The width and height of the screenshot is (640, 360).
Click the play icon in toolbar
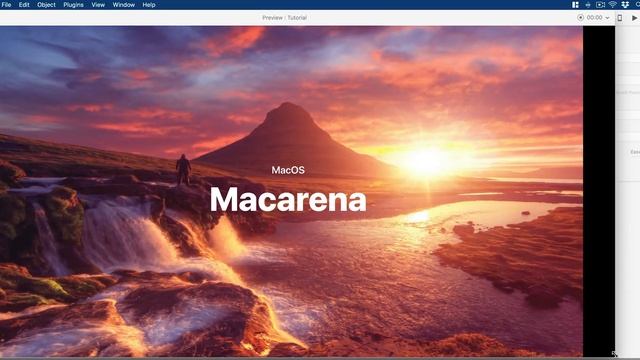634,18
